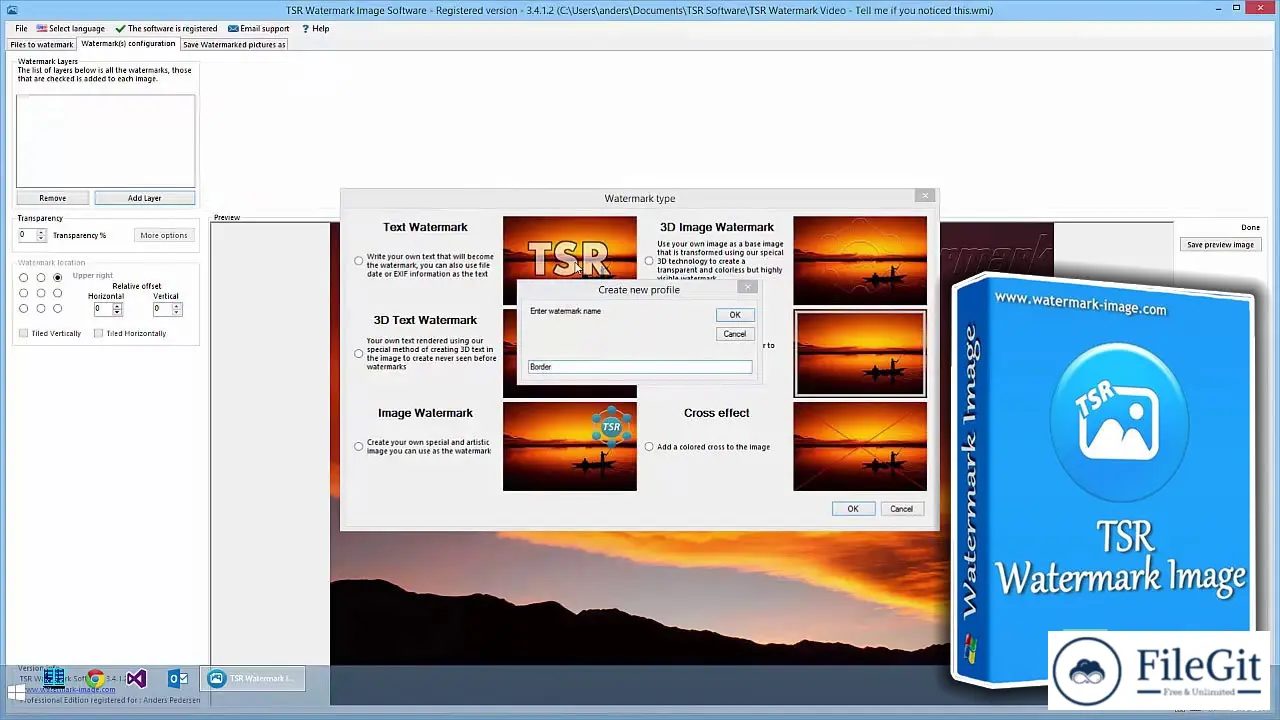Click the Remove layer button

pos(52,198)
